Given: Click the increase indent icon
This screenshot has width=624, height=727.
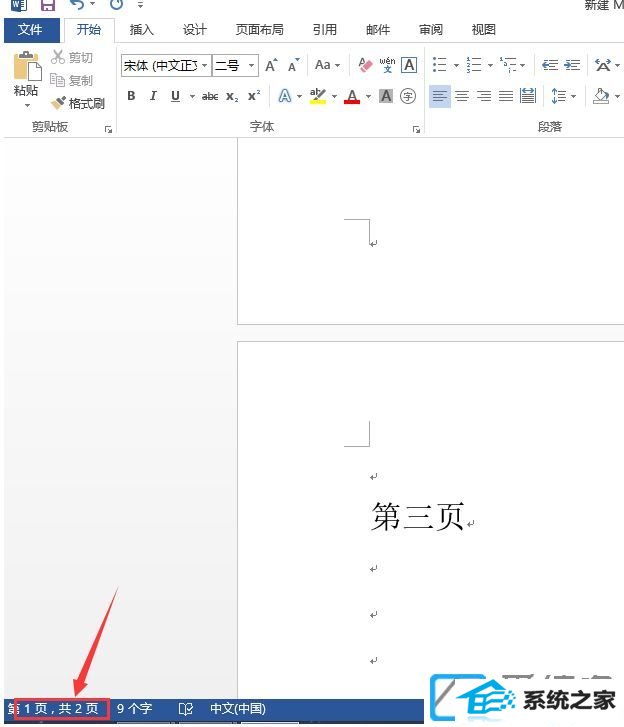Looking at the screenshot, I should 572,65.
